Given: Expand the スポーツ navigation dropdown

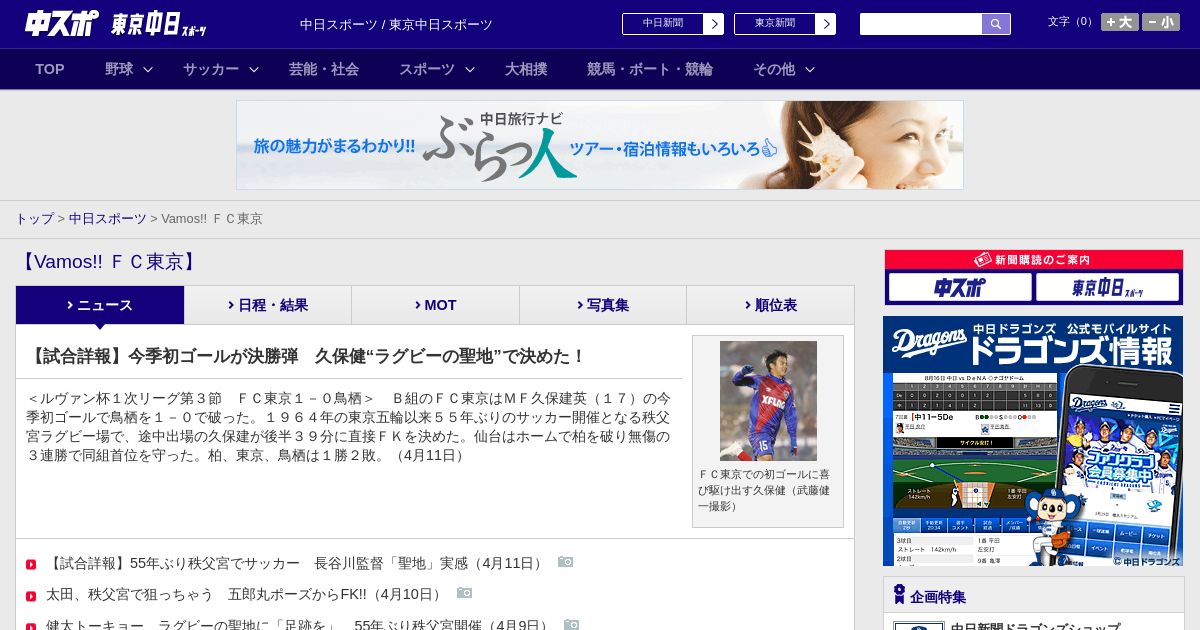Looking at the screenshot, I should click(437, 69).
